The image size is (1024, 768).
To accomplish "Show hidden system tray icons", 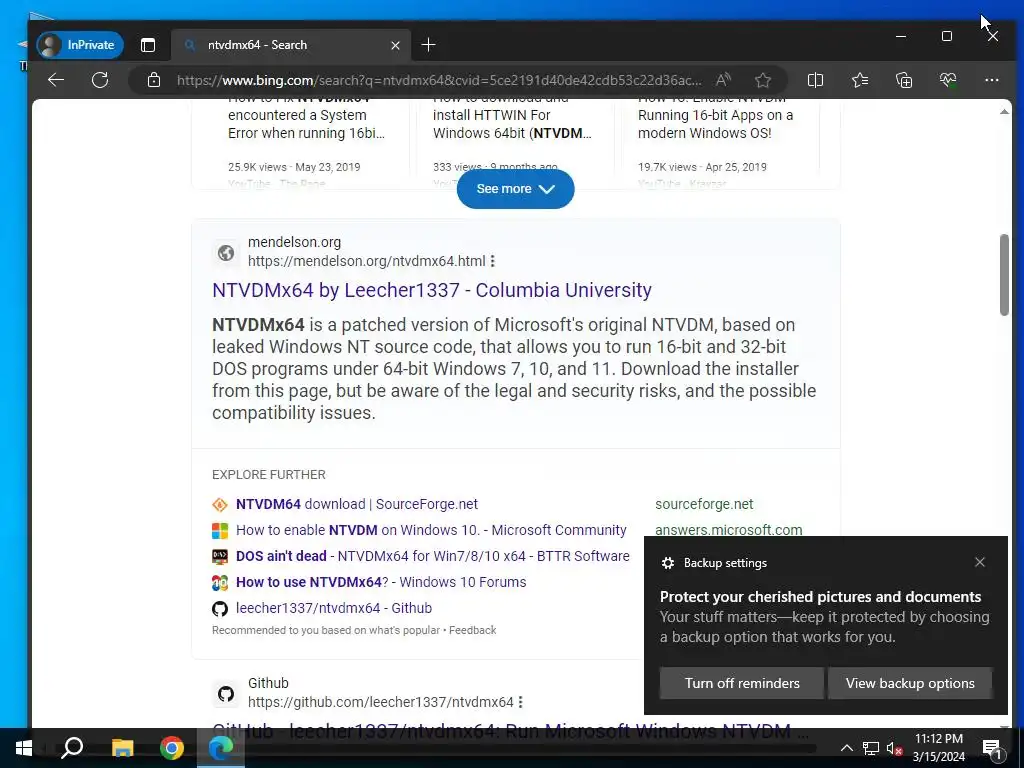I will click(x=846, y=748).
